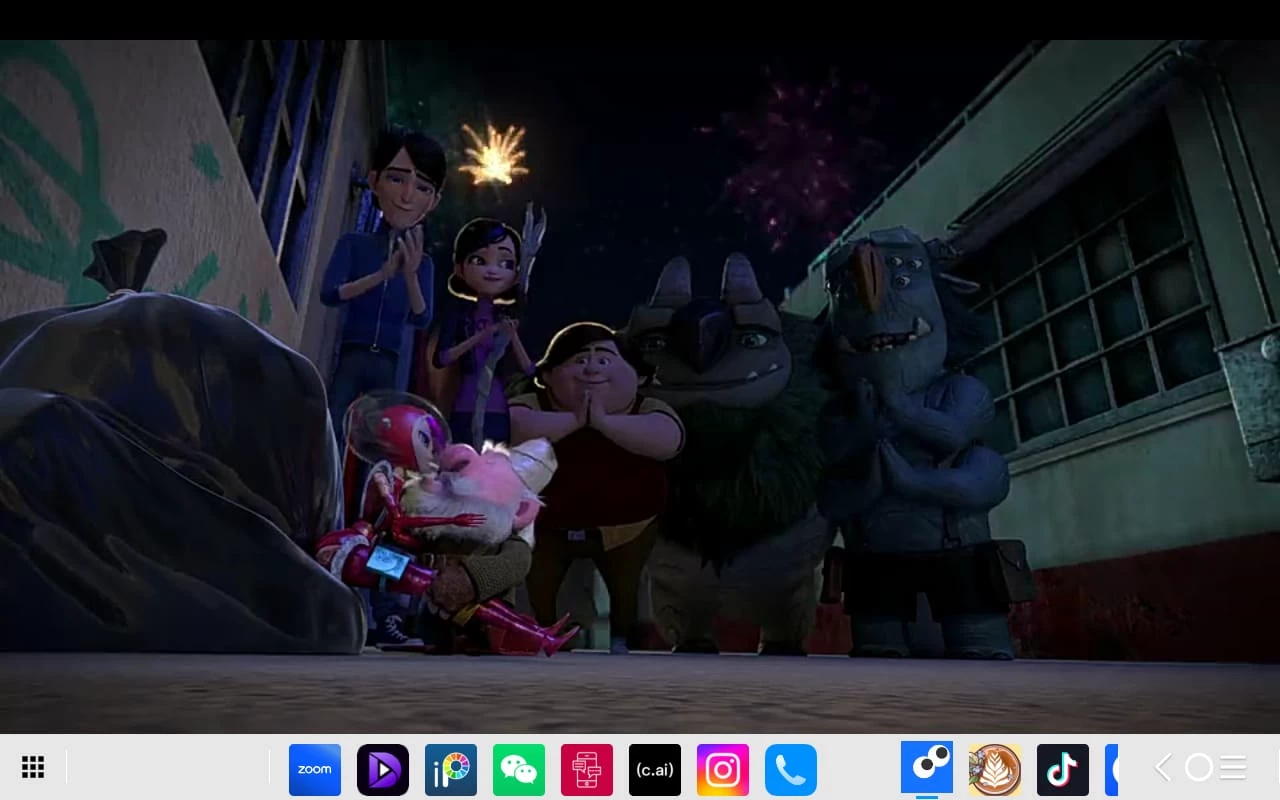Switch to the active blue two-dots app
The height and width of the screenshot is (800, 1280).
coord(927,768)
